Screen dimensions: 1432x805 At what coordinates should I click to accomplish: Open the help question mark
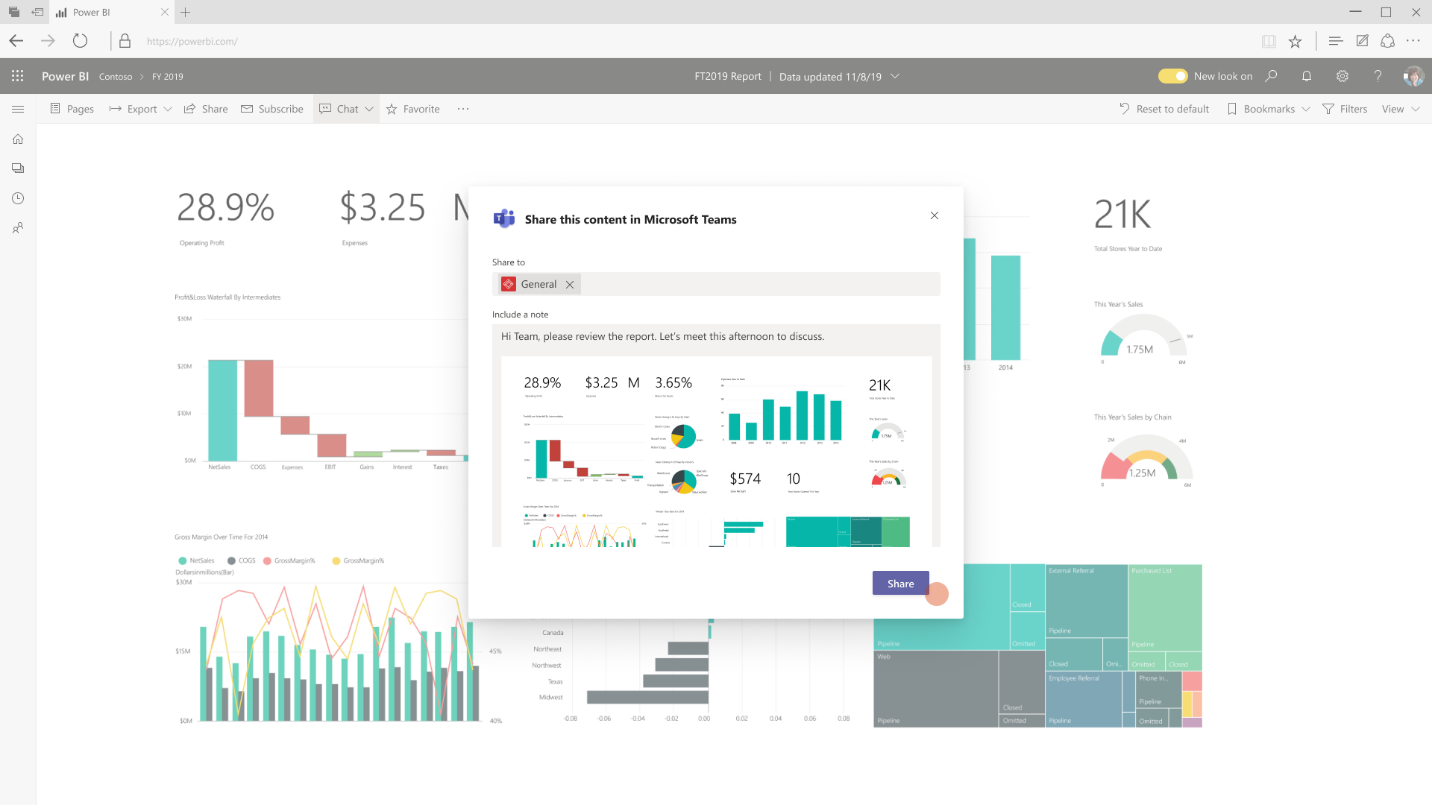tap(1378, 76)
